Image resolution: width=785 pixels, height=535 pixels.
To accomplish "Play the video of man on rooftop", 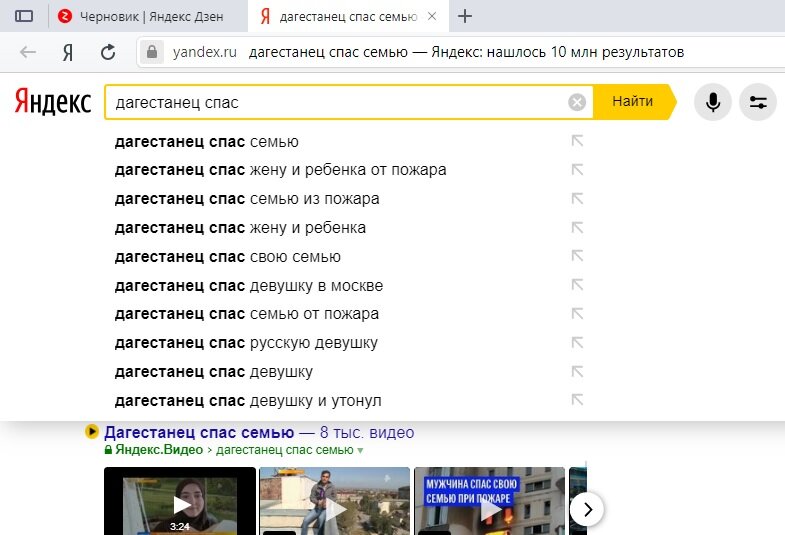I will (x=334, y=501).
